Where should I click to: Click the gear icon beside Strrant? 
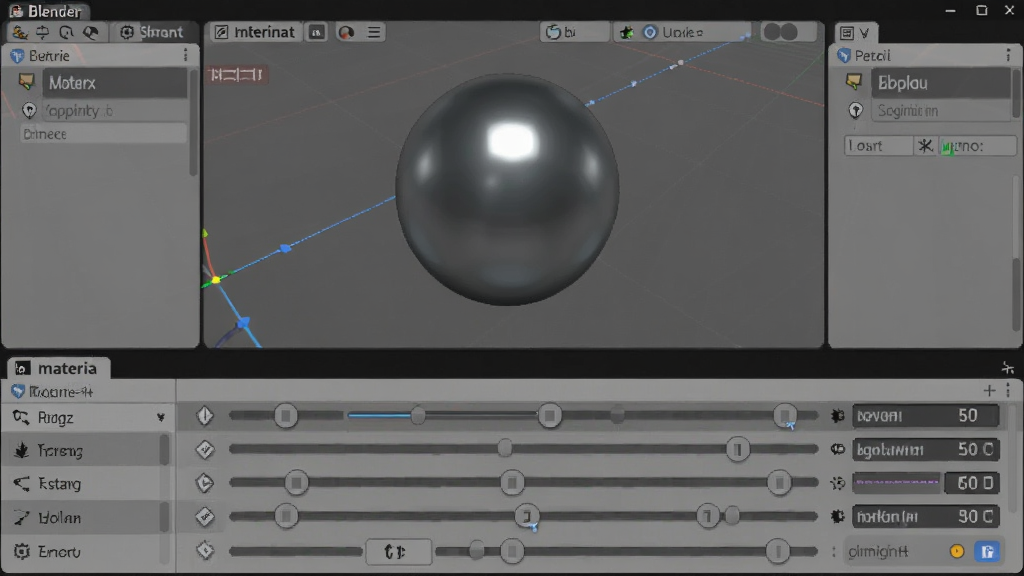tap(127, 32)
